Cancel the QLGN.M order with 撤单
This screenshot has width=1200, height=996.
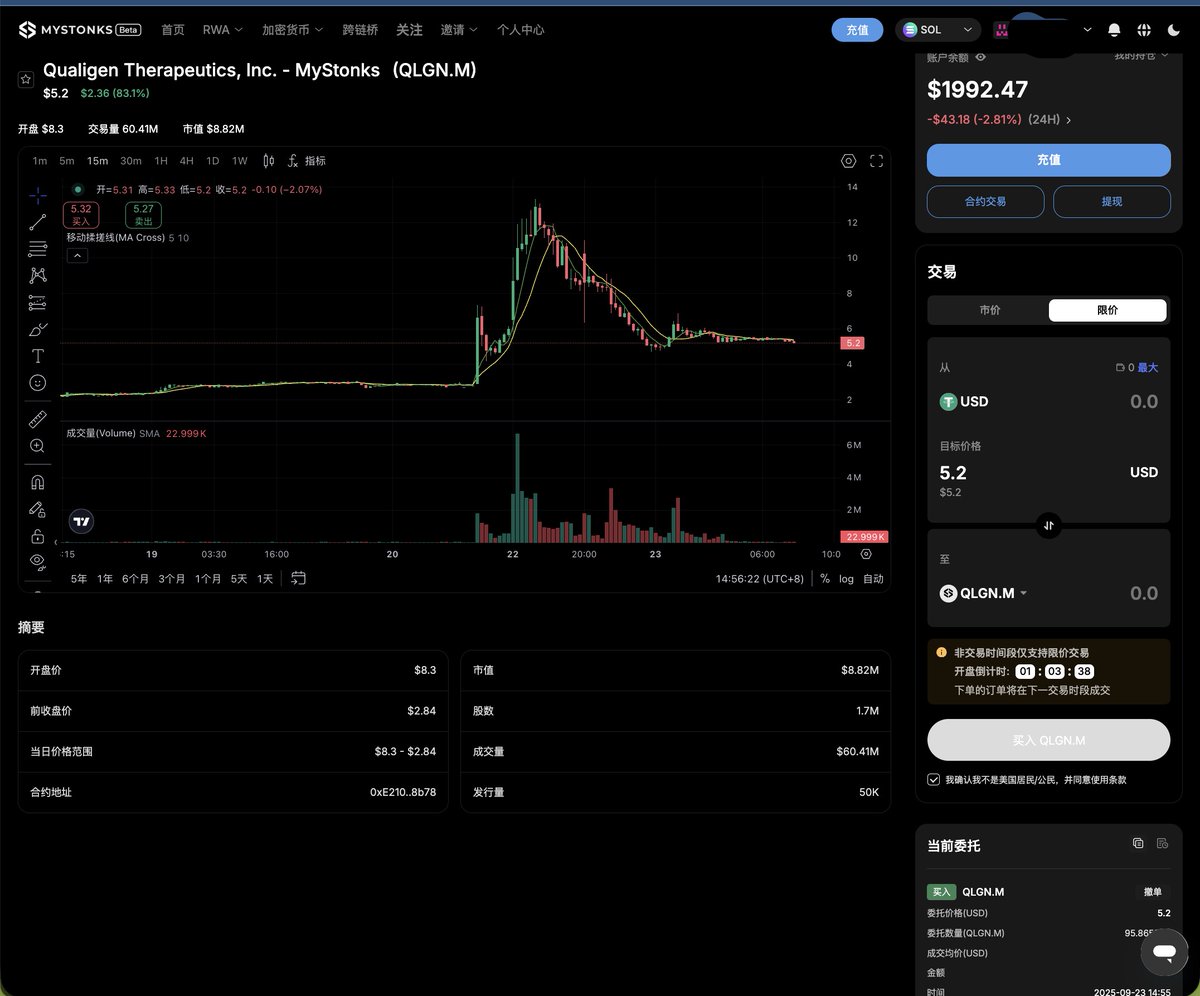click(1153, 892)
